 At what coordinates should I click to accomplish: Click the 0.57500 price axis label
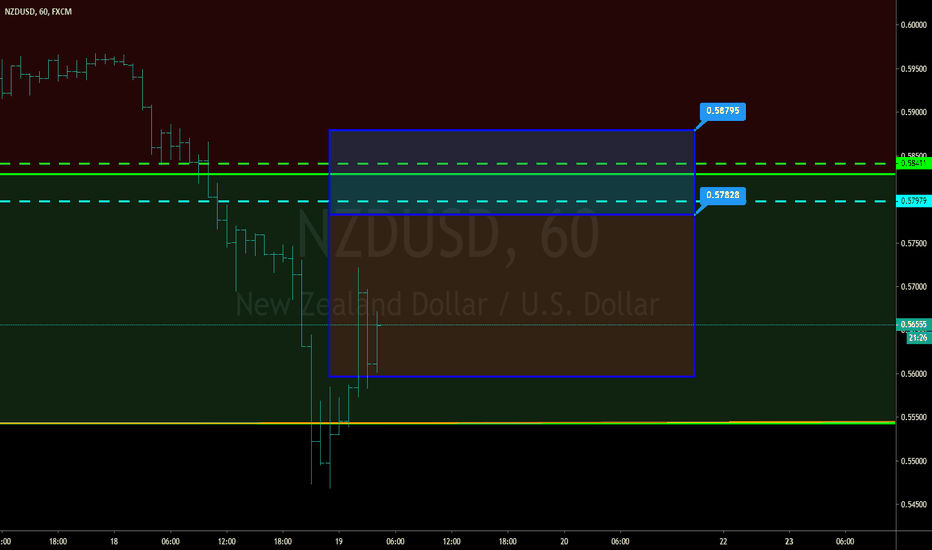(x=914, y=243)
